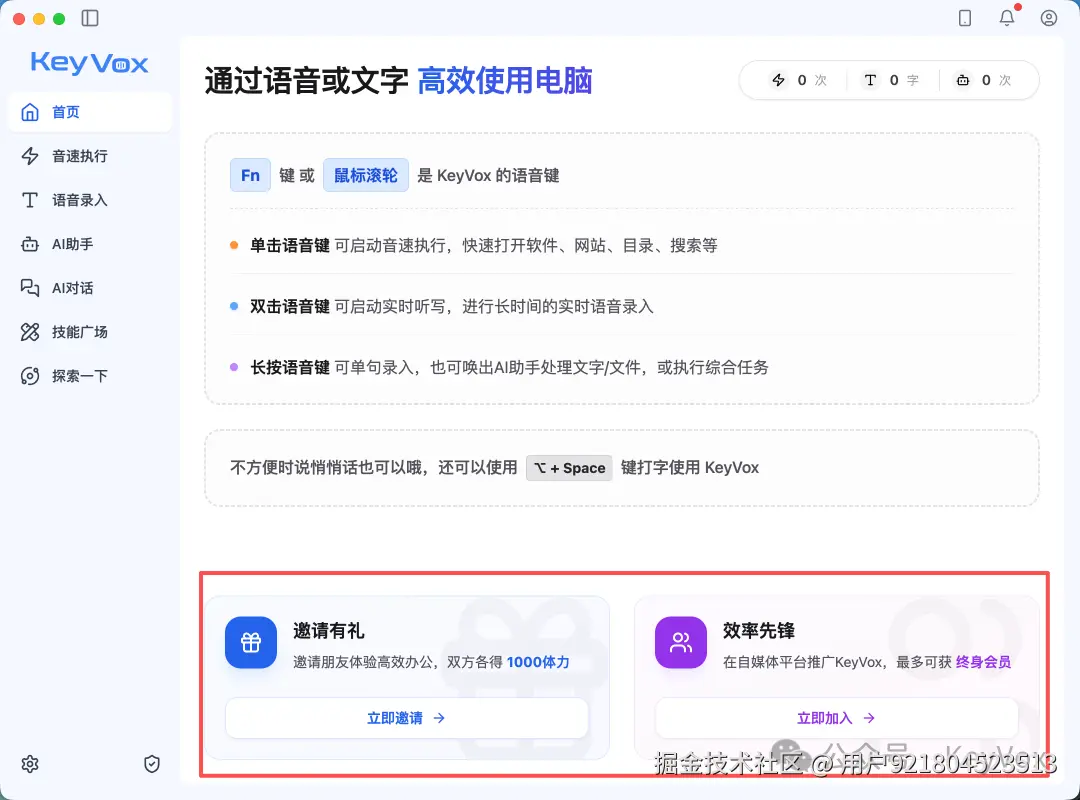Viewport: 1080px width, 800px height.
Task: Open the user account profile icon
Action: click(1048, 19)
